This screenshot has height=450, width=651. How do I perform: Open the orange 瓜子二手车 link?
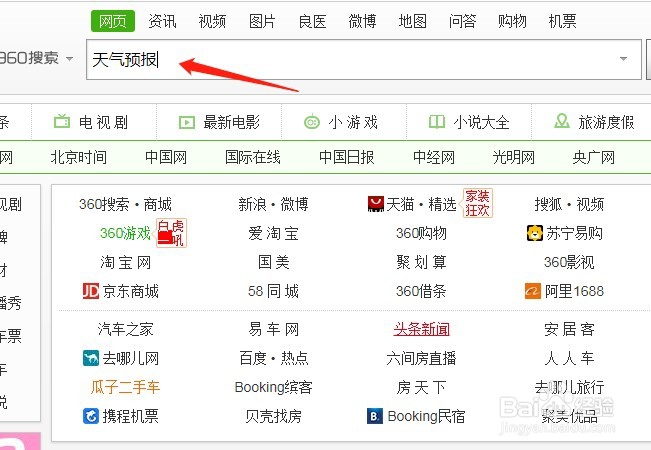(125, 387)
